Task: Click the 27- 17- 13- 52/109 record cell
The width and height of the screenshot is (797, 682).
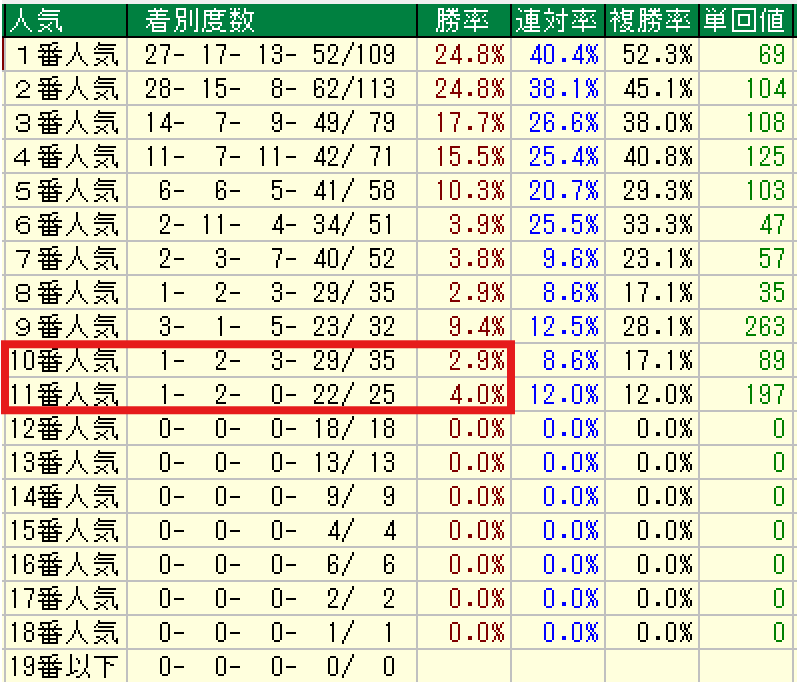Action: click(x=272, y=54)
